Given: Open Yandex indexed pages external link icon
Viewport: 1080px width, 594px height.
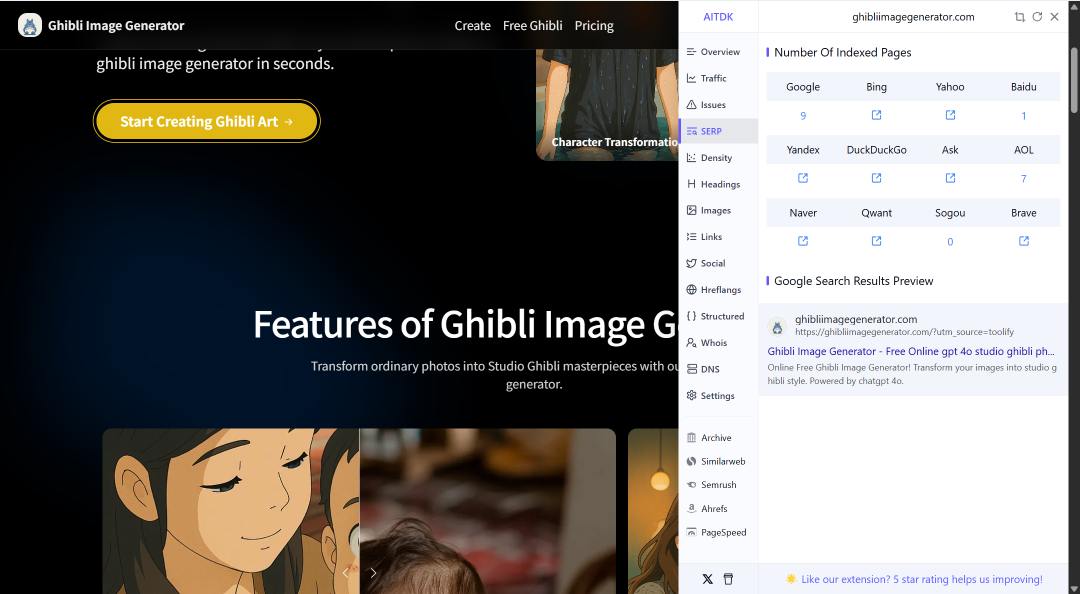Looking at the screenshot, I should (803, 178).
